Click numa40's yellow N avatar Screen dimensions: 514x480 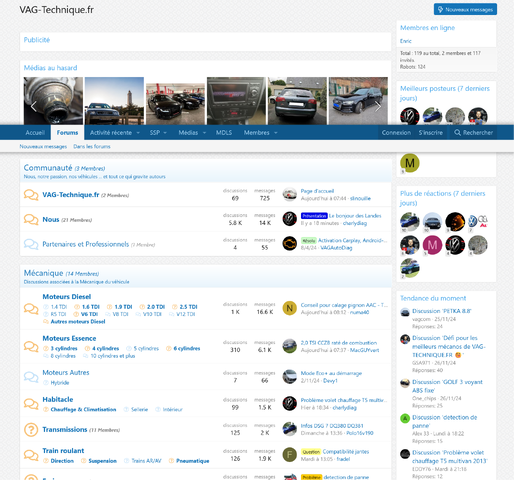tap(290, 308)
